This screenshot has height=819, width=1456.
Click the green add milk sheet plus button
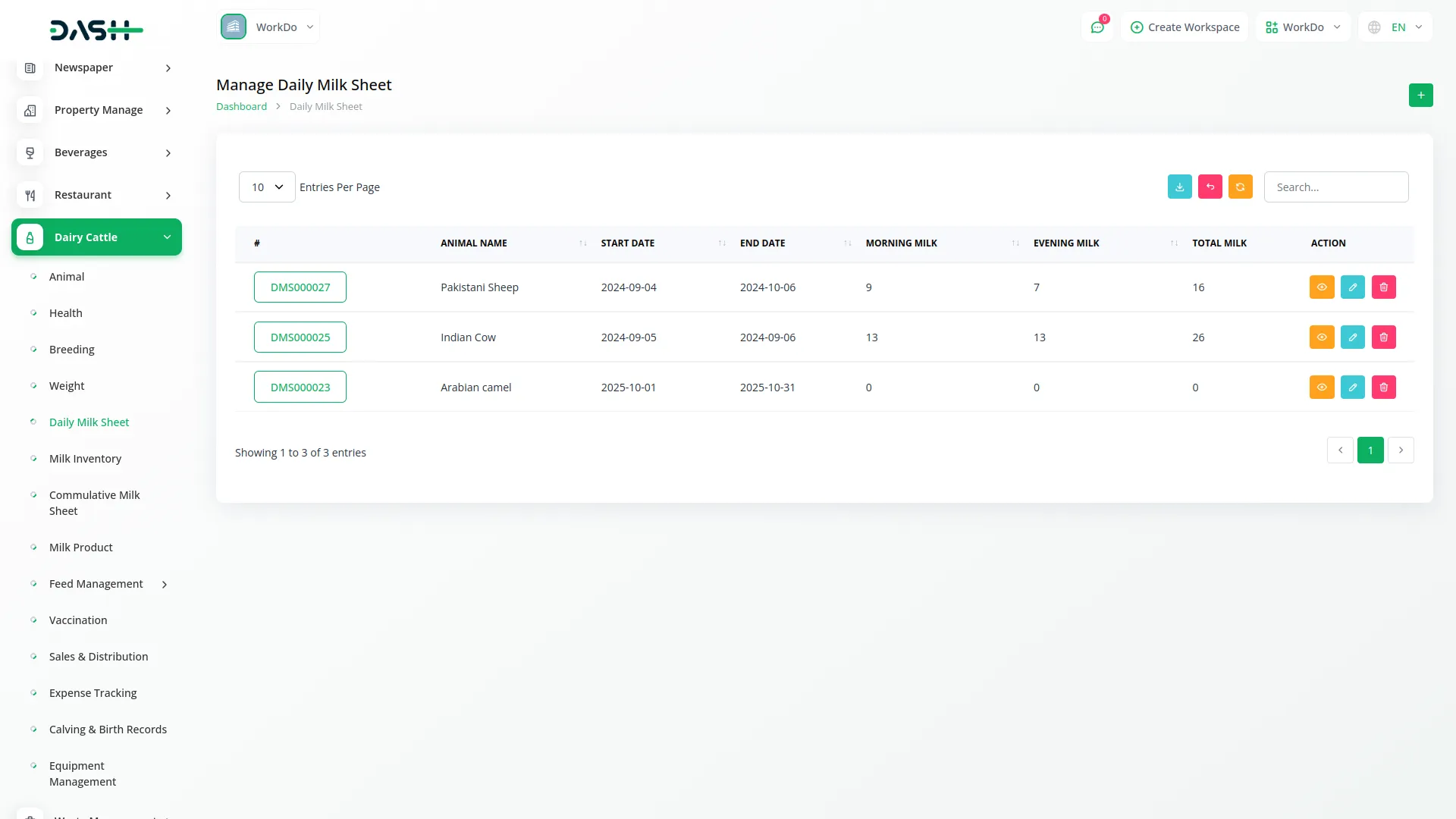[1420, 95]
